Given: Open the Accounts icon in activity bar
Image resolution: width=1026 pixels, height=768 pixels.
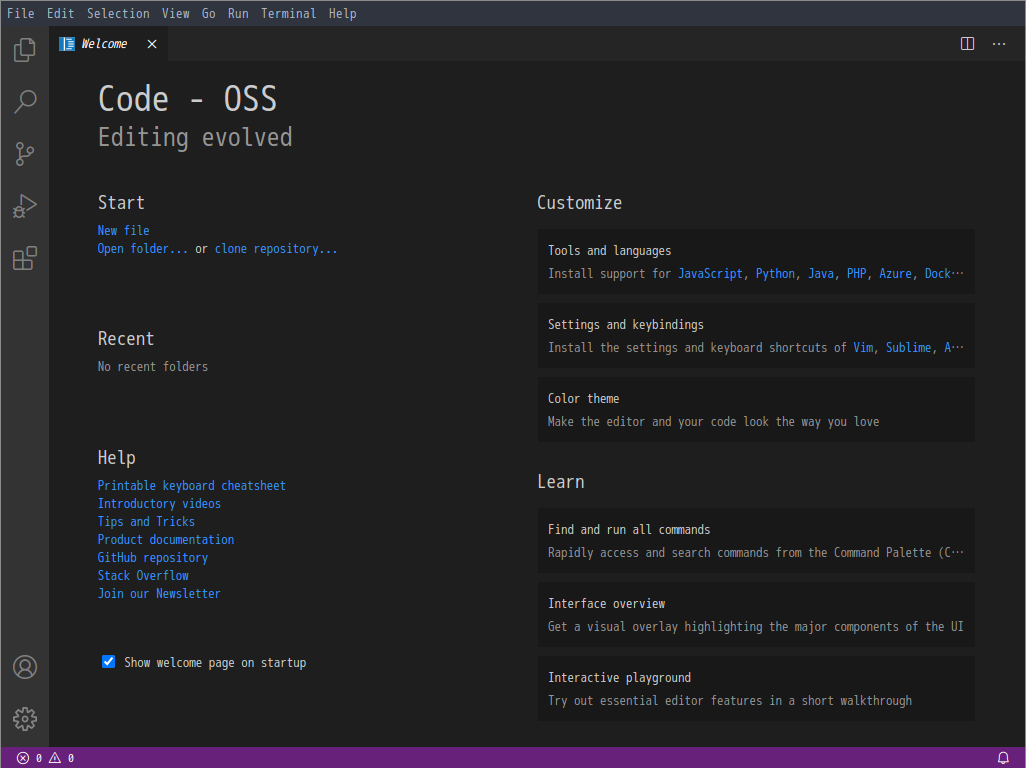Looking at the screenshot, I should [25, 667].
